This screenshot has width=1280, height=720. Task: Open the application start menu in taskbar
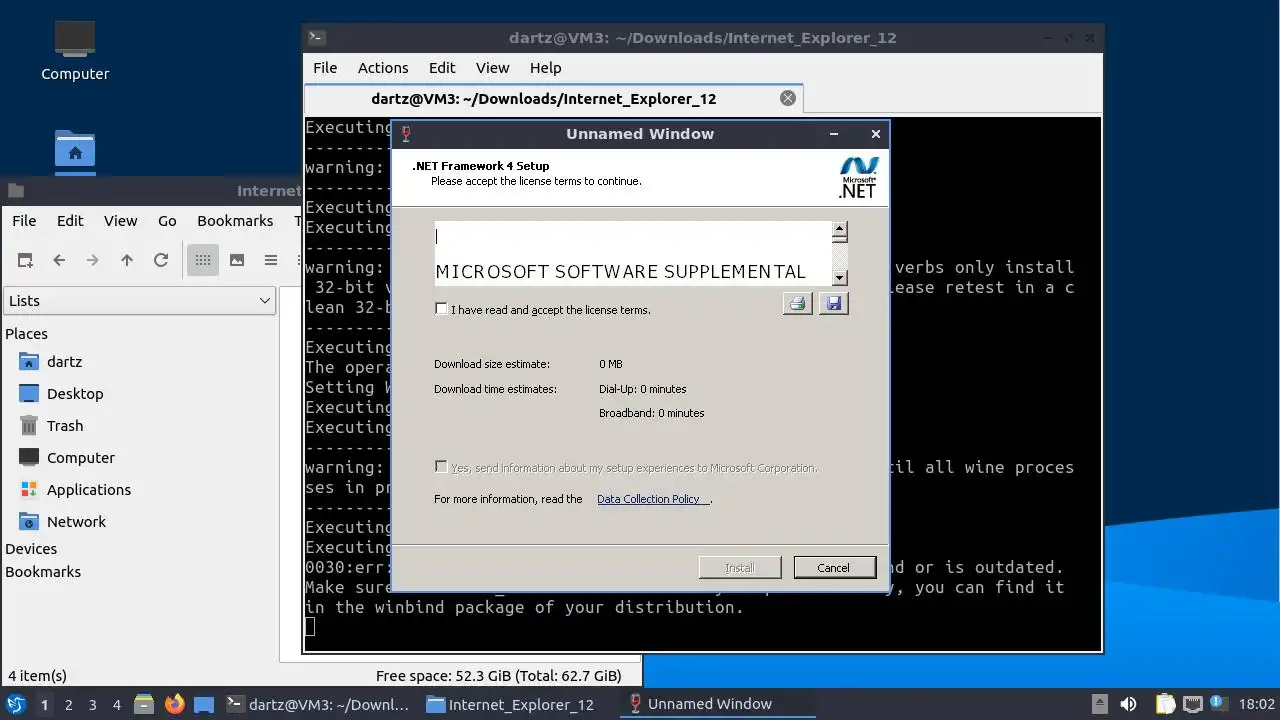pyautogui.click(x=16, y=704)
